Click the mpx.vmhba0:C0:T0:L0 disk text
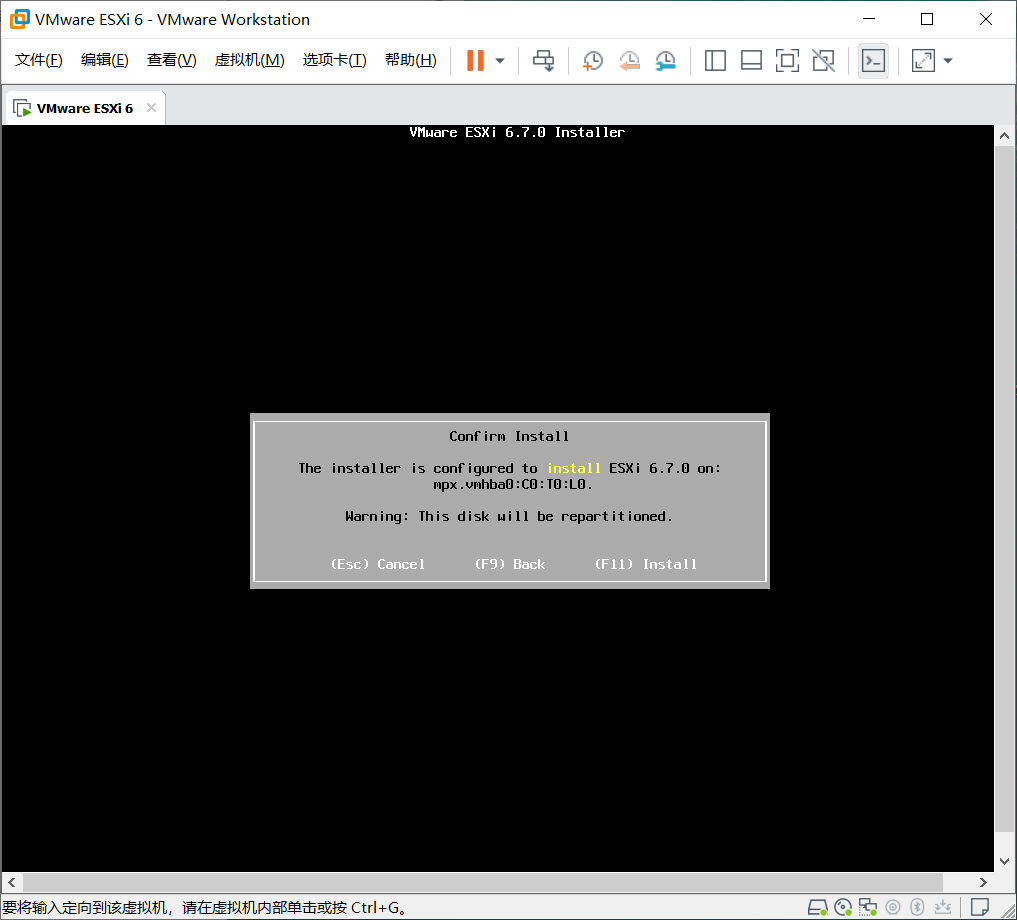The image size is (1017, 920). coord(512,485)
